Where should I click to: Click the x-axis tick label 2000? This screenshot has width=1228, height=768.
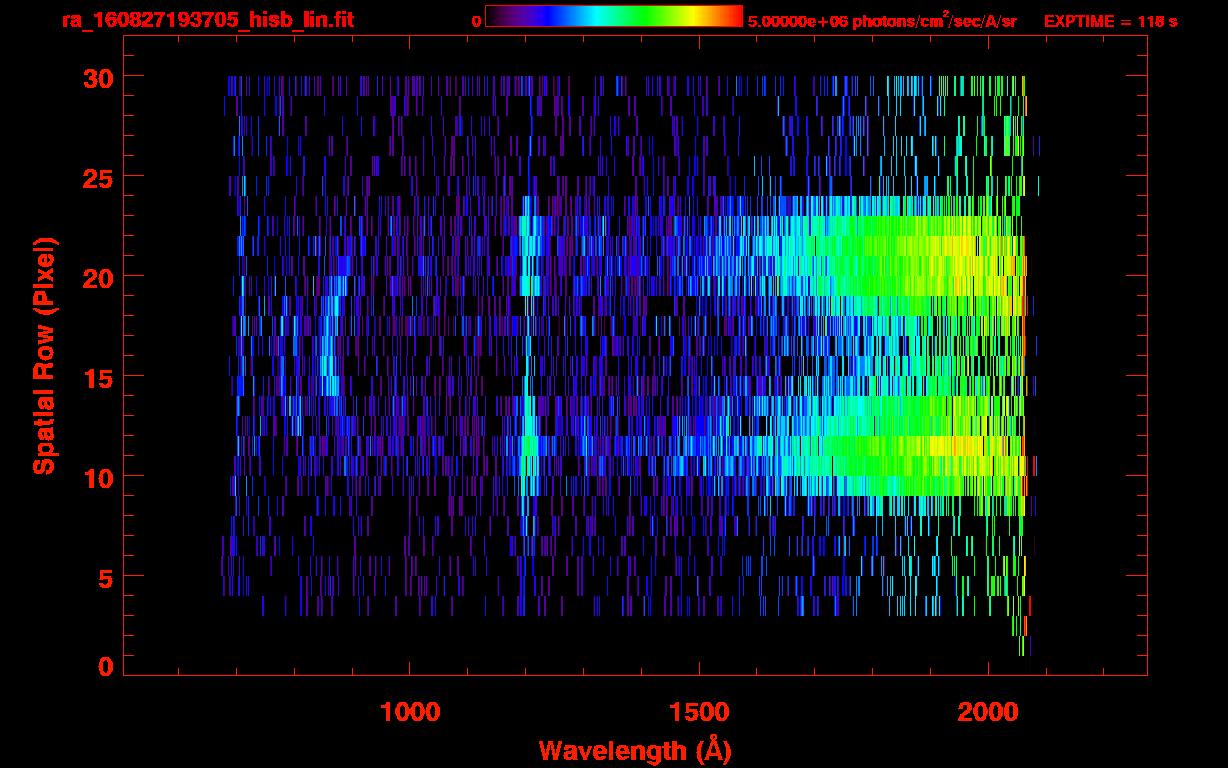[988, 712]
